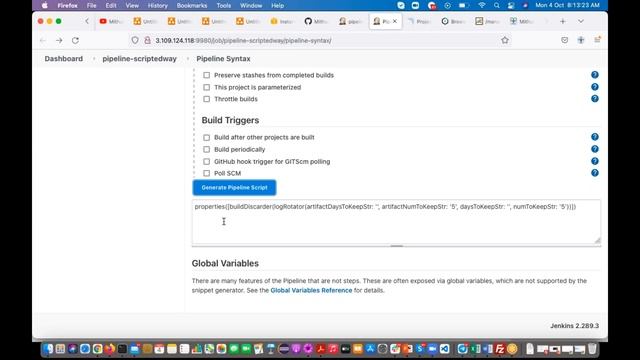Open a new browser tab
The height and width of the screenshot is (360, 640).
tap(562, 21)
